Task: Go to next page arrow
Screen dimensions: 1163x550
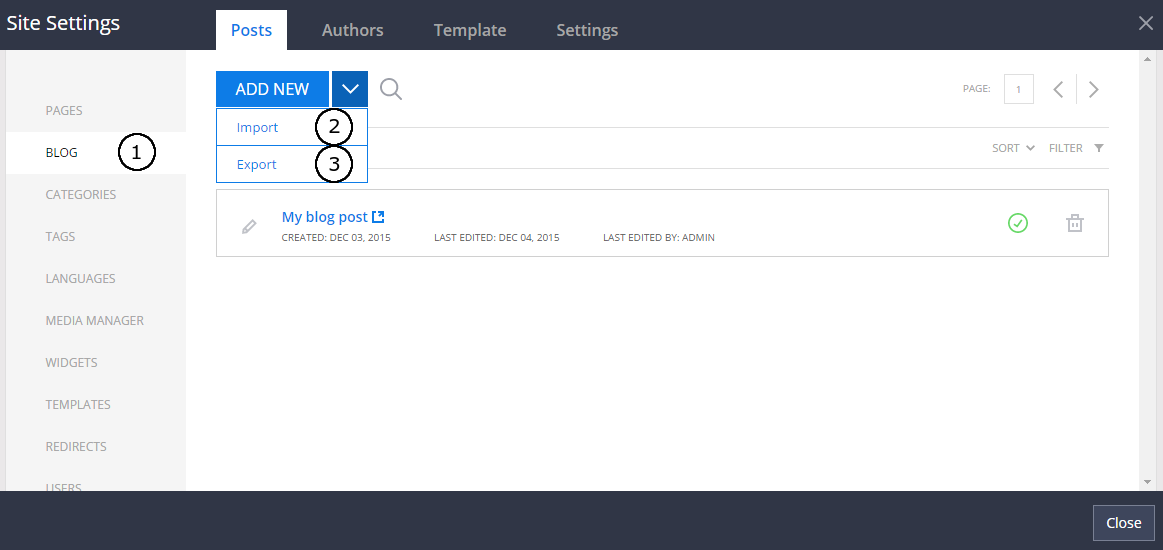Action: click(1094, 89)
